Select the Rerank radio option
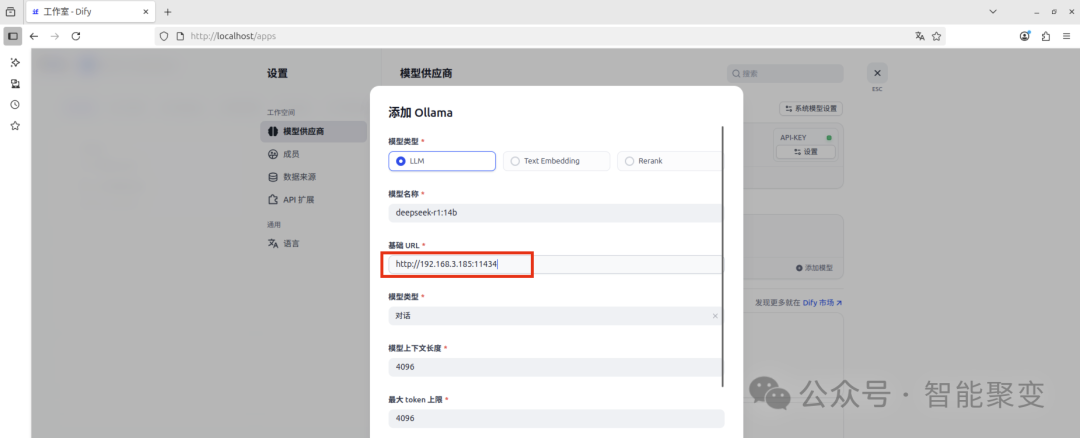1080x438 pixels. pyautogui.click(x=669, y=161)
